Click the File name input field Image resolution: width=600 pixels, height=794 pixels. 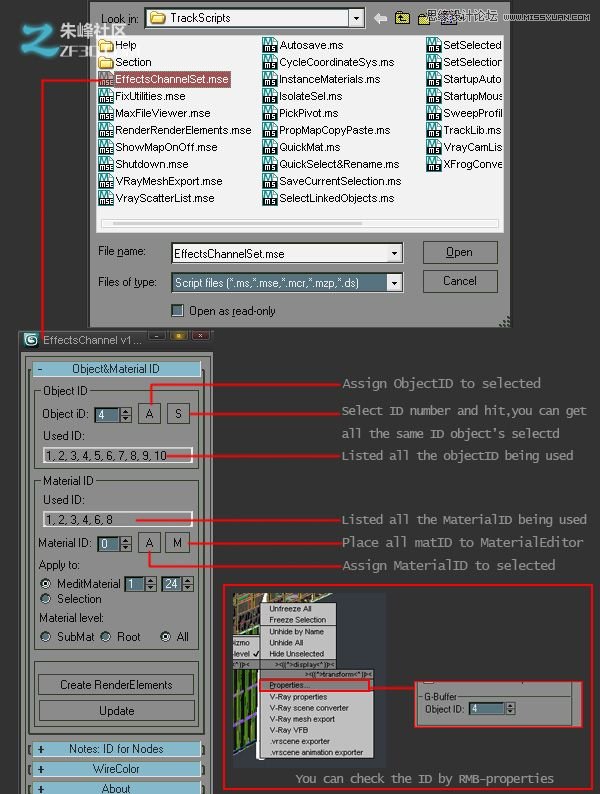click(x=281, y=253)
